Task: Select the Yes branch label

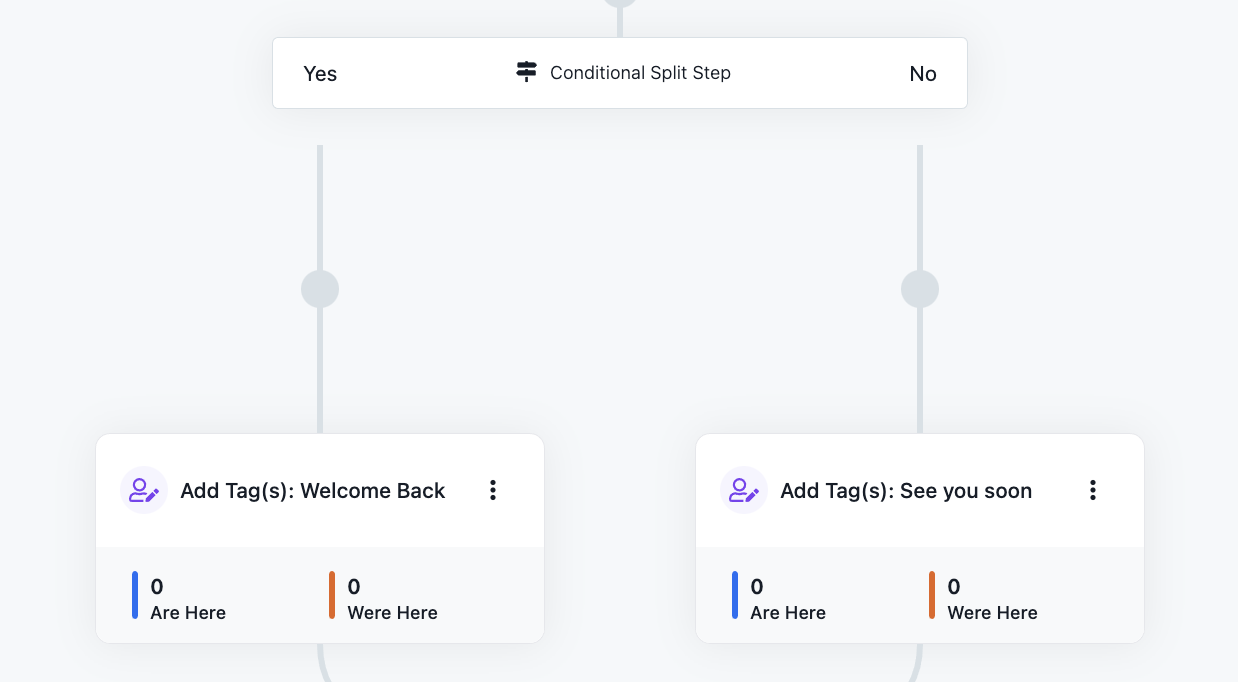Action: click(x=320, y=73)
